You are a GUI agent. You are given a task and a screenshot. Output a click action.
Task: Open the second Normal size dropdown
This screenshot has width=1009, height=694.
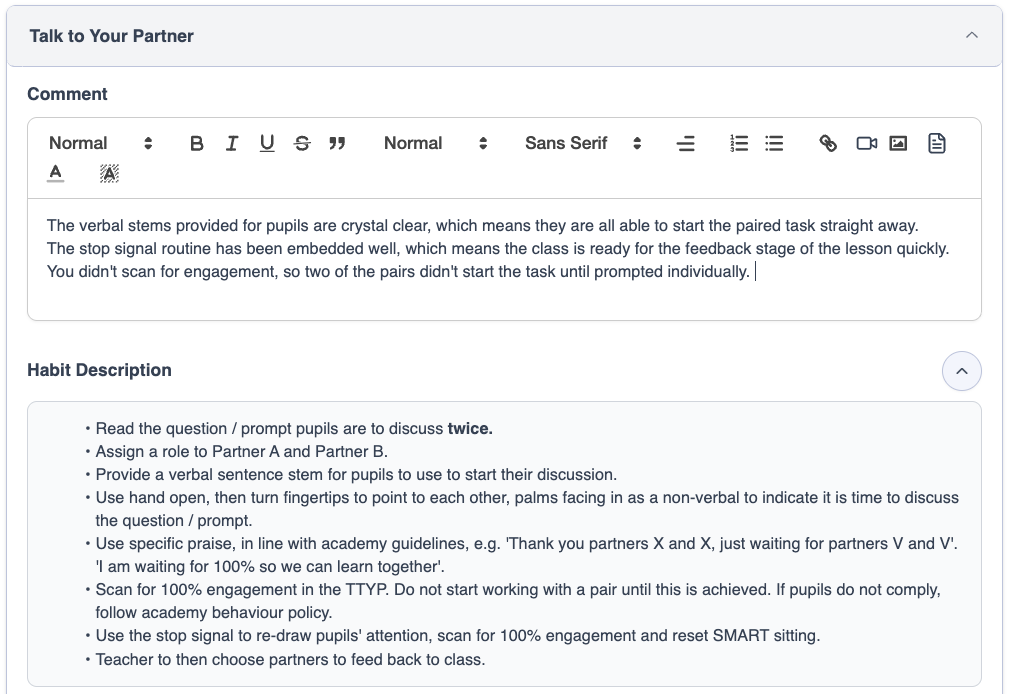pos(435,143)
